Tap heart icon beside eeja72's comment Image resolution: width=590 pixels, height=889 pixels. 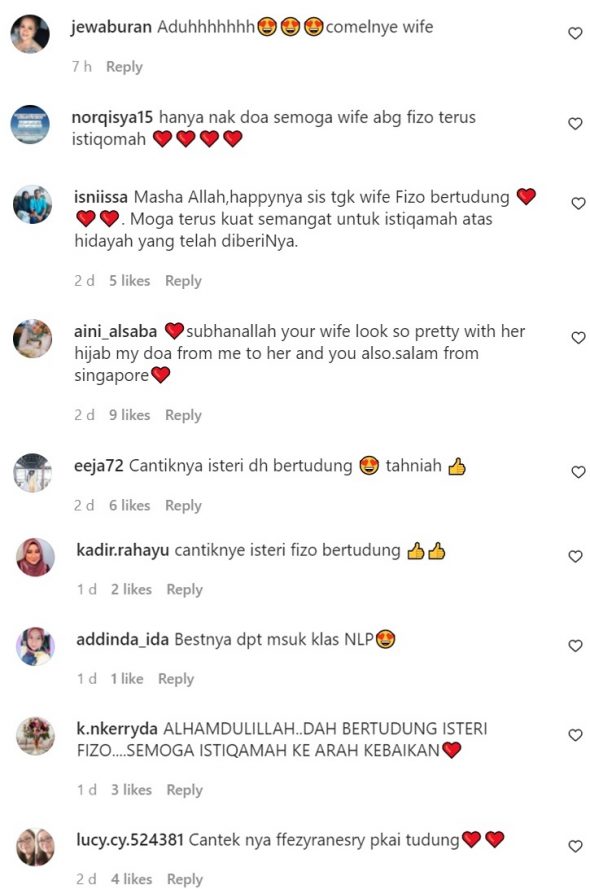coord(578,472)
